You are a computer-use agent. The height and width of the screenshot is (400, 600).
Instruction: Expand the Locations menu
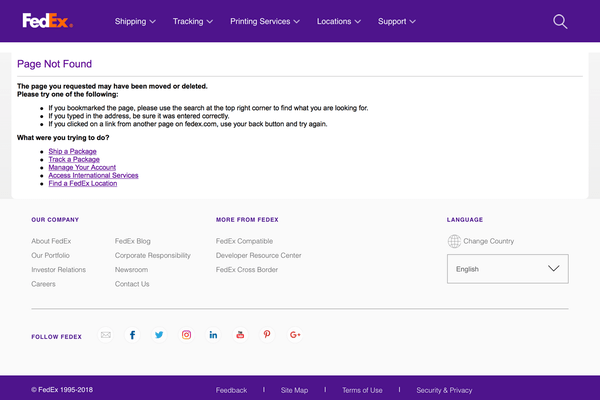pyautogui.click(x=339, y=21)
